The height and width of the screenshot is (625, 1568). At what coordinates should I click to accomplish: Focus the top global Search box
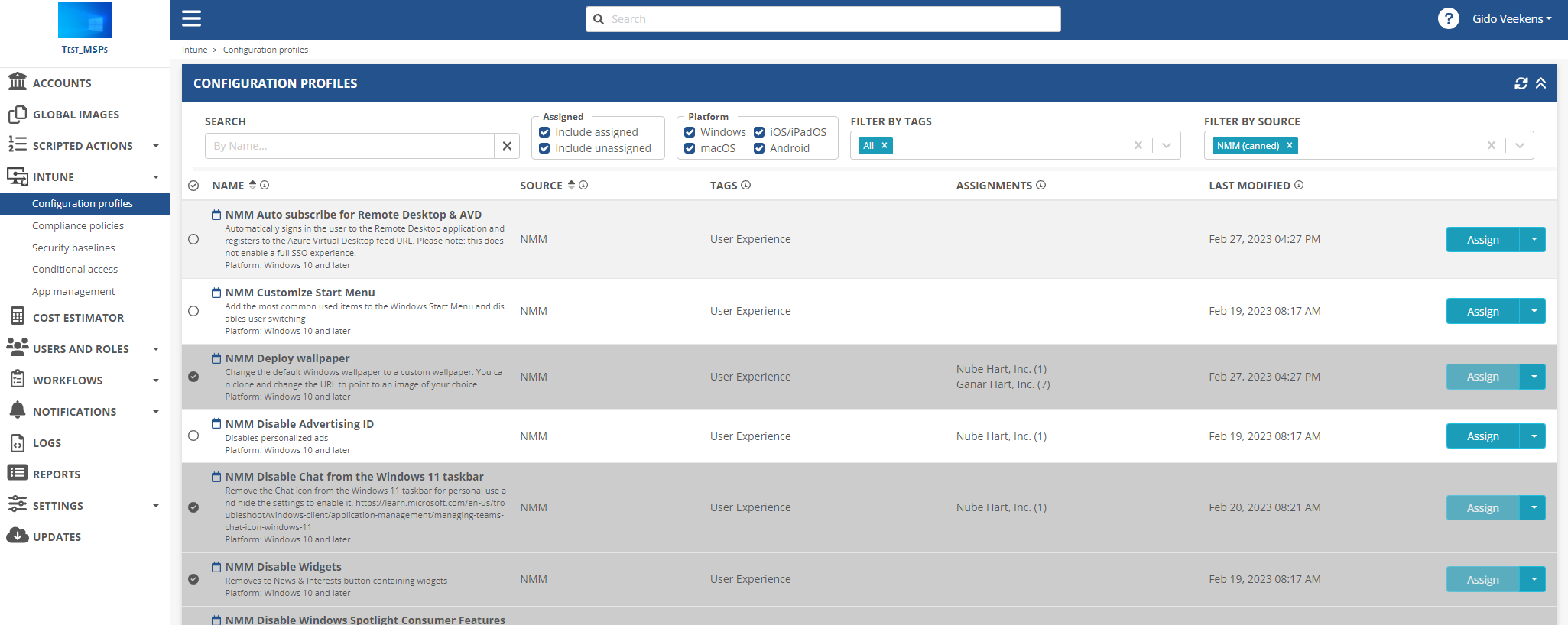tap(823, 19)
